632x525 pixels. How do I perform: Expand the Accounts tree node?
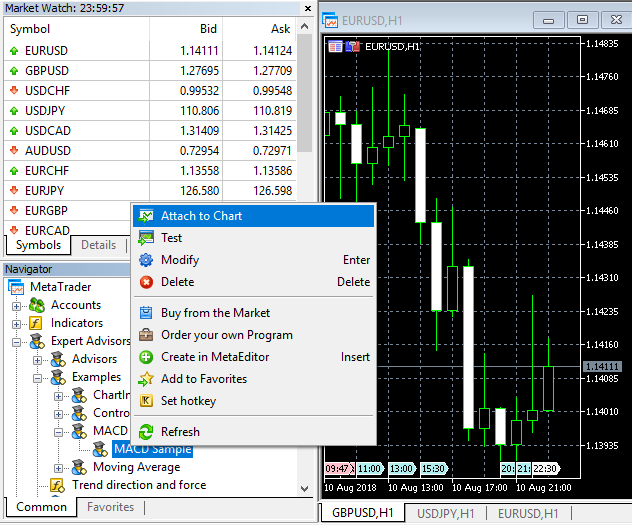(16, 306)
